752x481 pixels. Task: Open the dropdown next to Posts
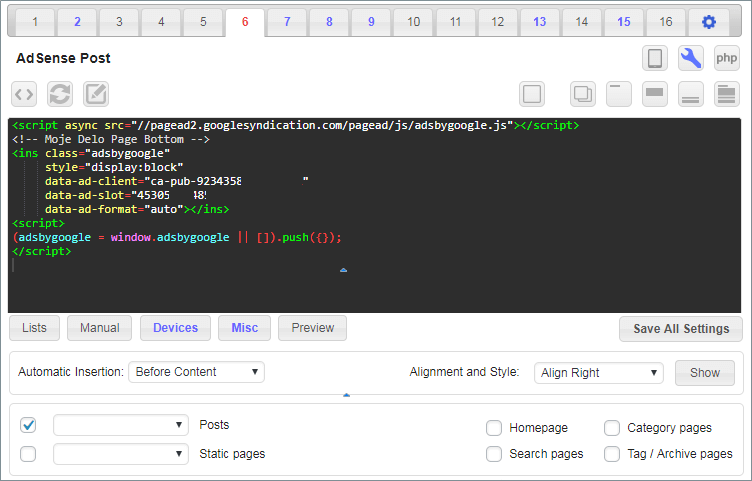click(120, 425)
